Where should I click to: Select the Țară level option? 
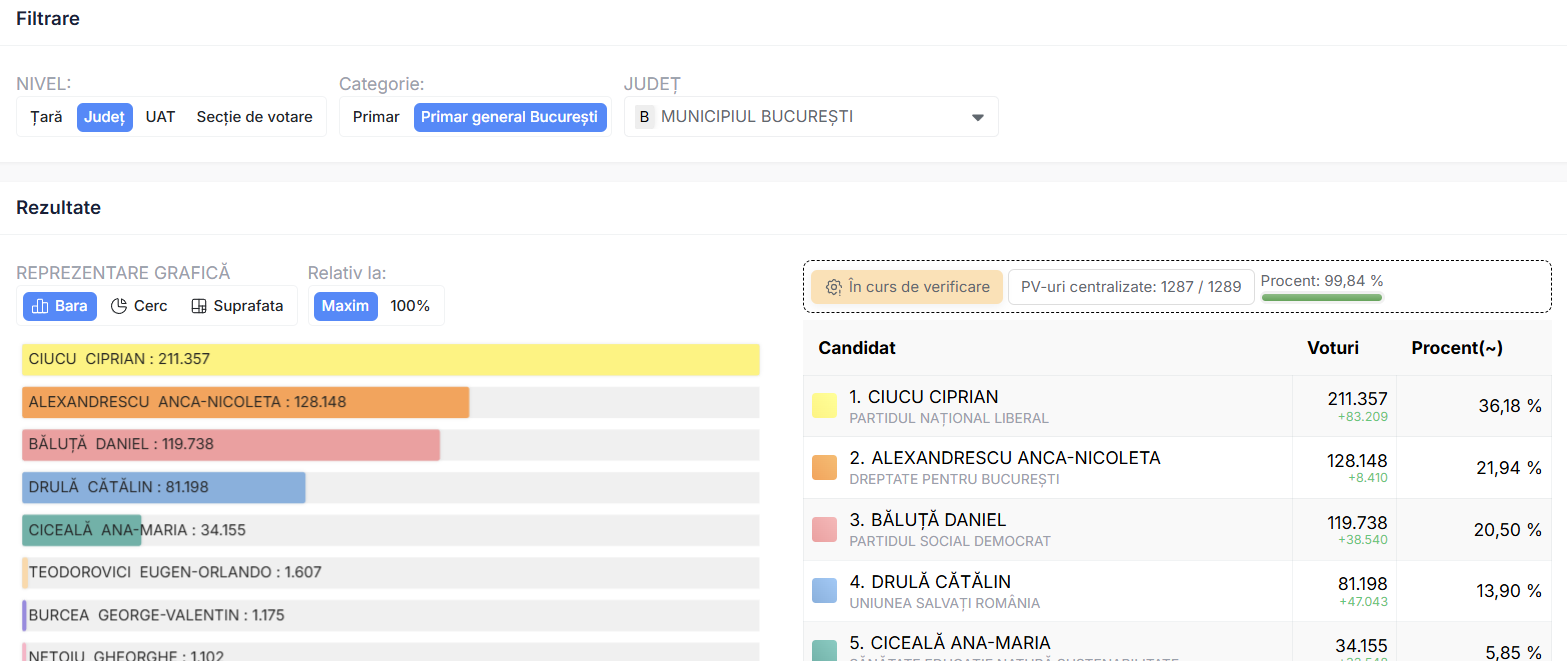pos(46,117)
